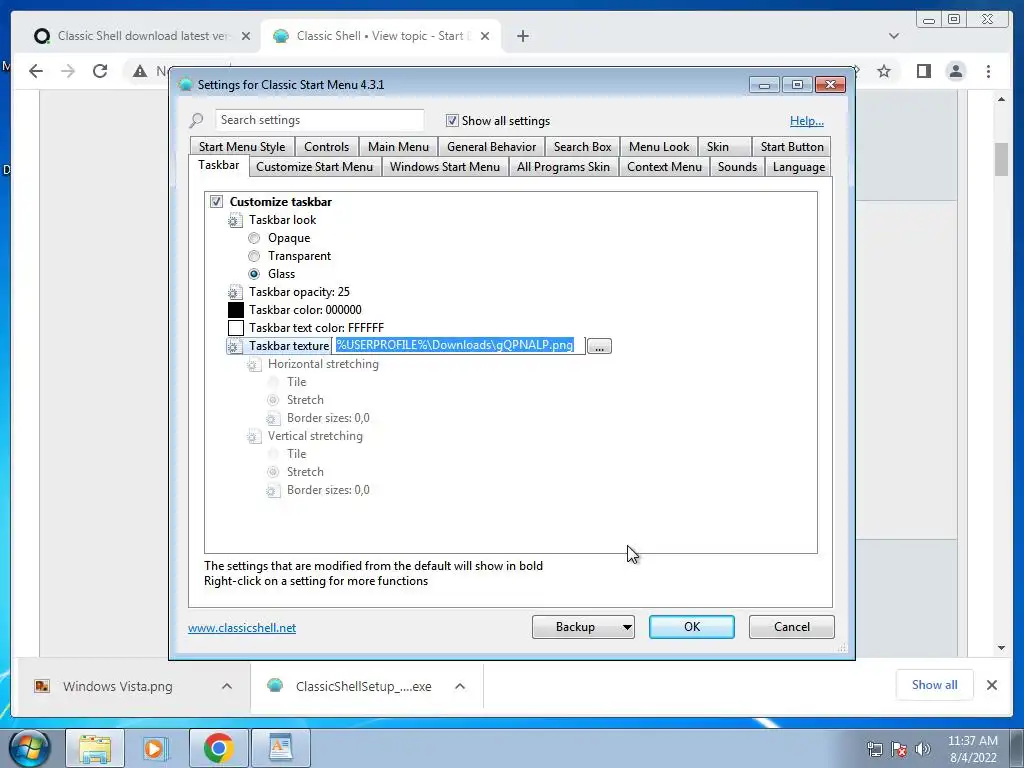
Task: Open the Windows Start orb
Action: 30,748
